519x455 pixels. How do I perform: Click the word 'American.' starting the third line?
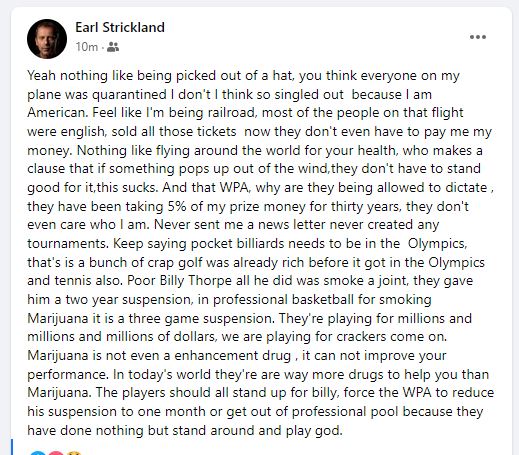[58, 113]
